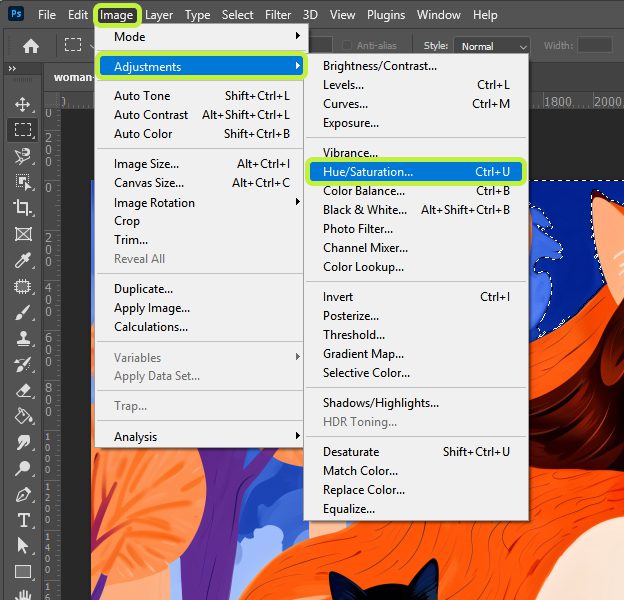Choose Color Balance adjustment
Image resolution: width=624 pixels, height=600 pixels.
coord(416,191)
